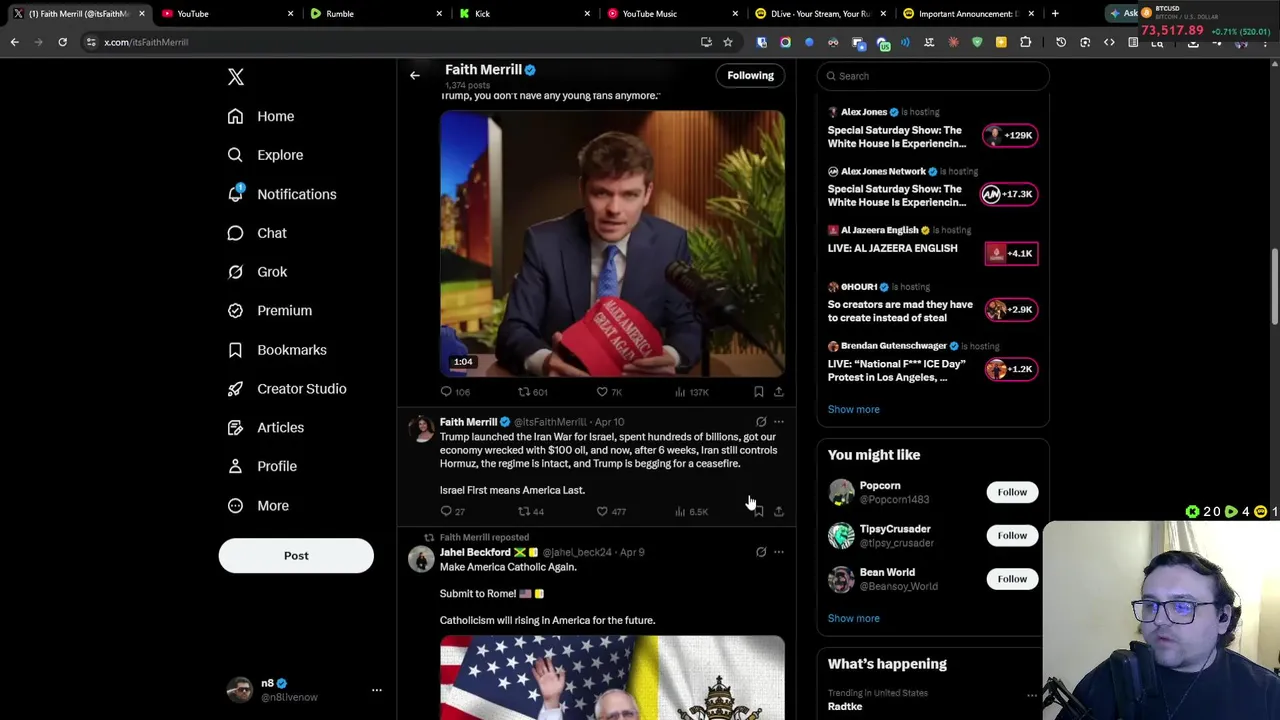Open Creator Studio in sidebar
Viewport: 1280px width, 720px height.
click(287, 389)
